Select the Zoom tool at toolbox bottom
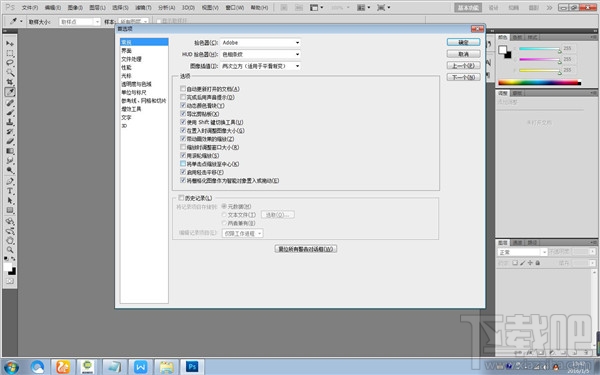 (x=10, y=250)
